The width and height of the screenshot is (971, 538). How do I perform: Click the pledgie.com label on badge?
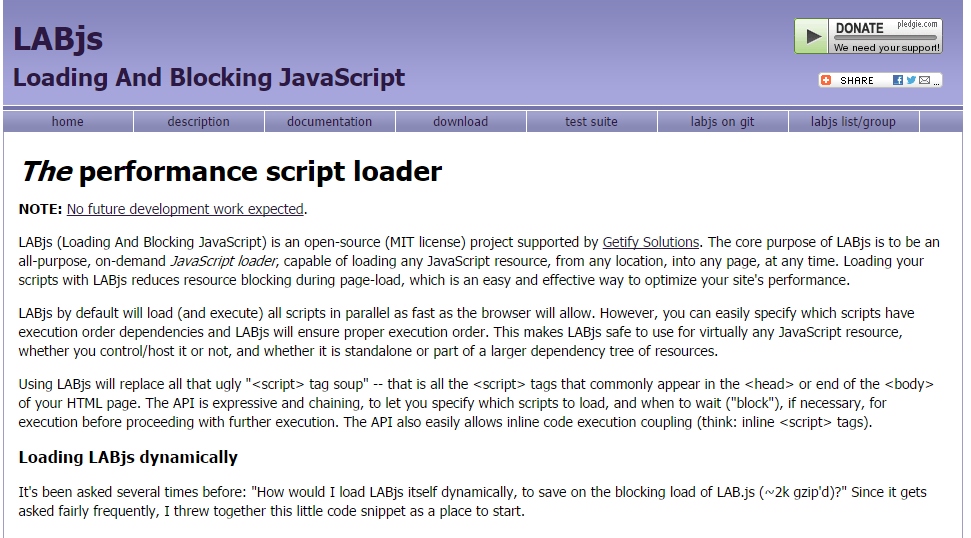tap(918, 23)
